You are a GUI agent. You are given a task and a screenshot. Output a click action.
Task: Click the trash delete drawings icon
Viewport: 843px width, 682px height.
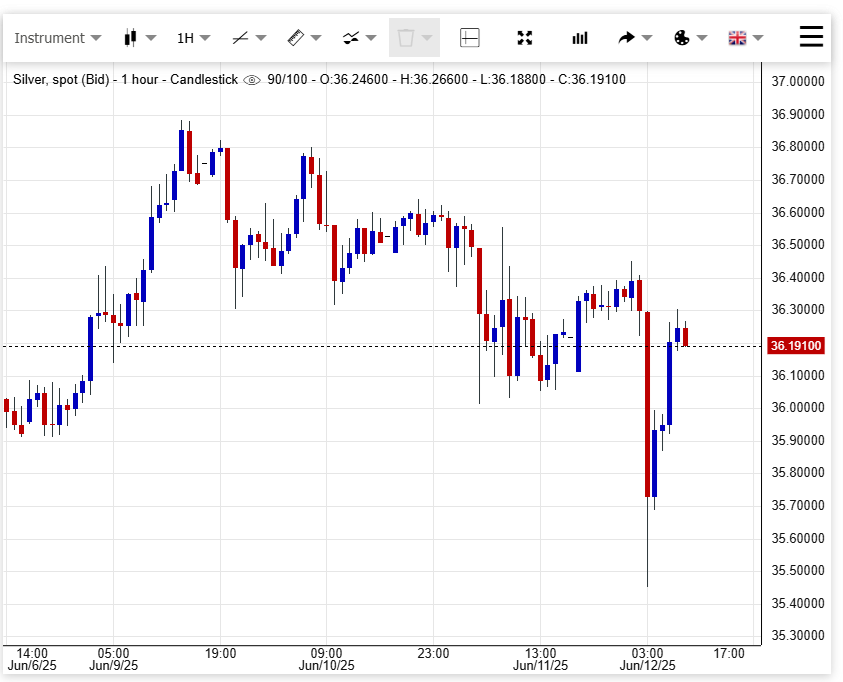pos(405,38)
